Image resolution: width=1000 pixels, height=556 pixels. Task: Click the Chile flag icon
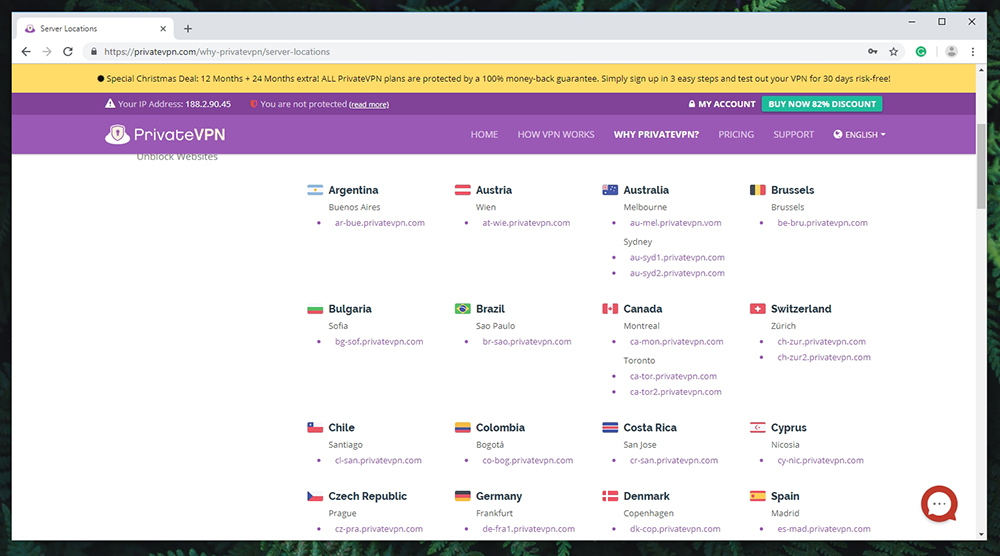315,427
